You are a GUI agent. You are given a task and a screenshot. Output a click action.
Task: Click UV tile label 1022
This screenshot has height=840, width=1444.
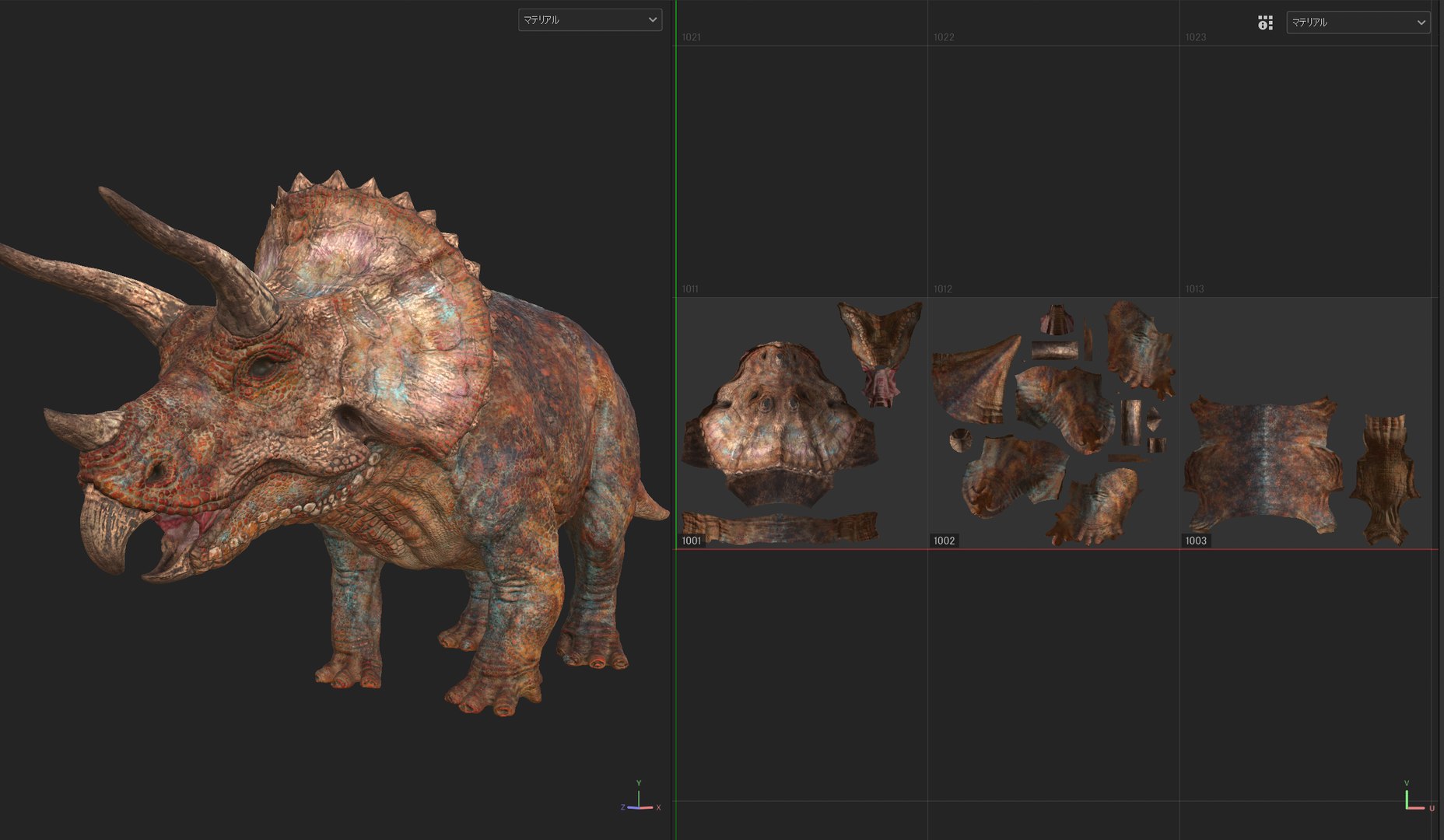[944, 37]
